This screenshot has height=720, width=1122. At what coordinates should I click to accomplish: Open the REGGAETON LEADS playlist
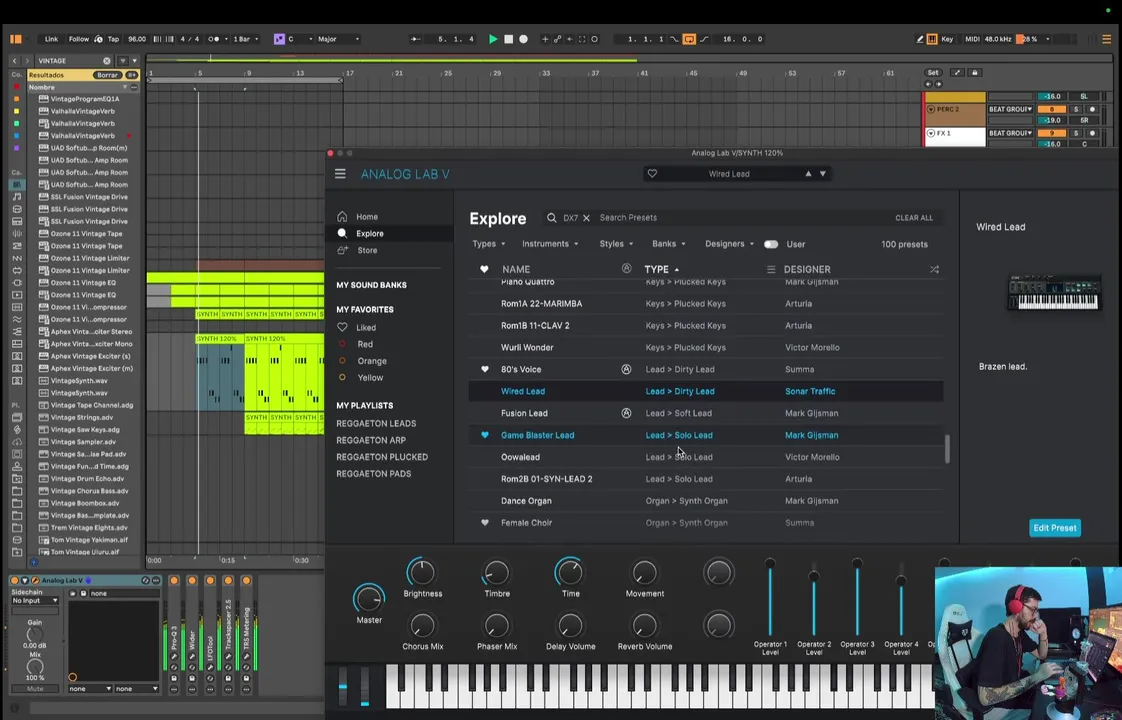[x=376, y=424]
